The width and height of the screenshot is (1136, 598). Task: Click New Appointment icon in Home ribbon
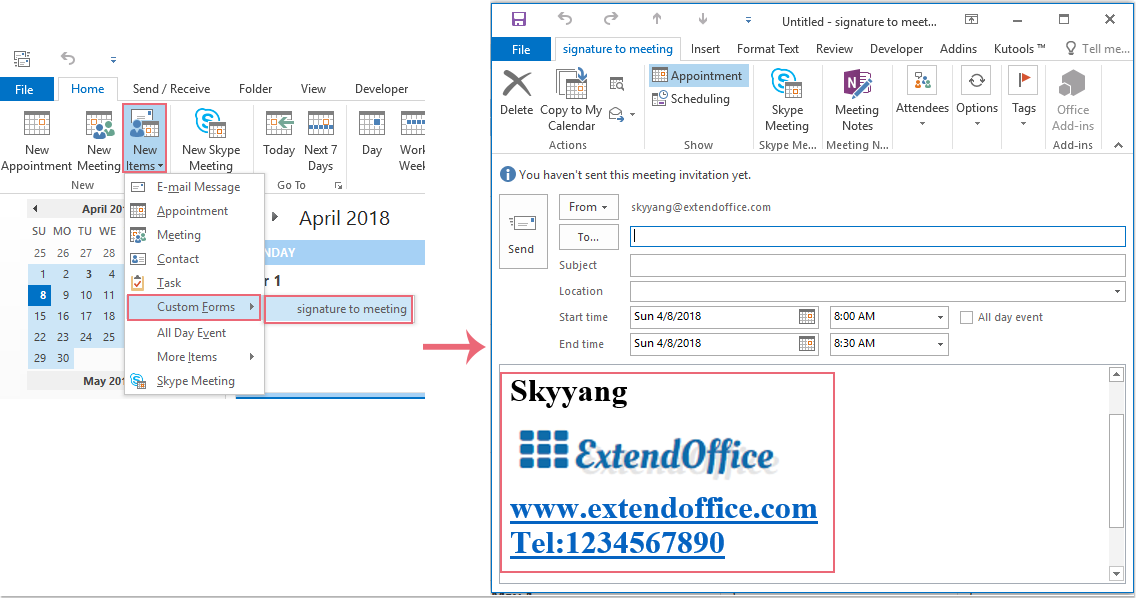tap(37, 125)
